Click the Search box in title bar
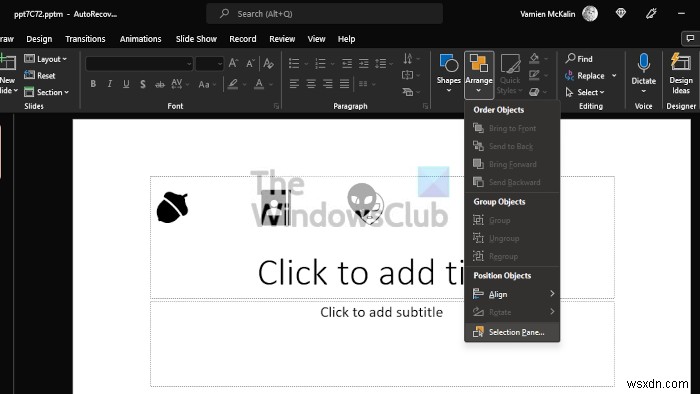The width and height of the screenshot is (700, 394). click(325, 14)
